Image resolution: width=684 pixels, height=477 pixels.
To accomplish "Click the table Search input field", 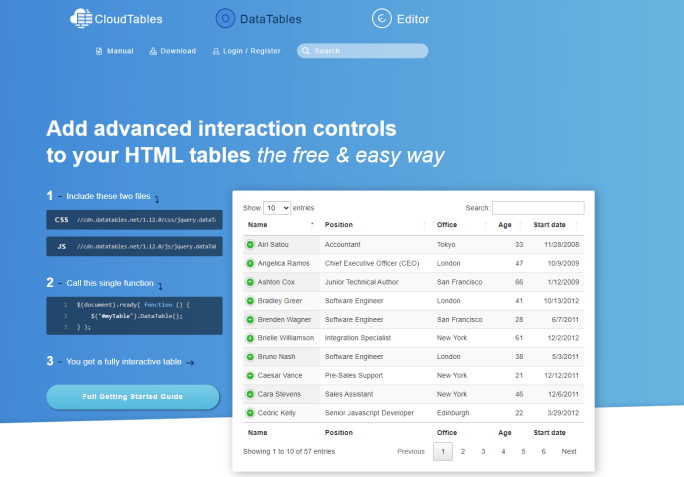I will [x=538, y=208].
